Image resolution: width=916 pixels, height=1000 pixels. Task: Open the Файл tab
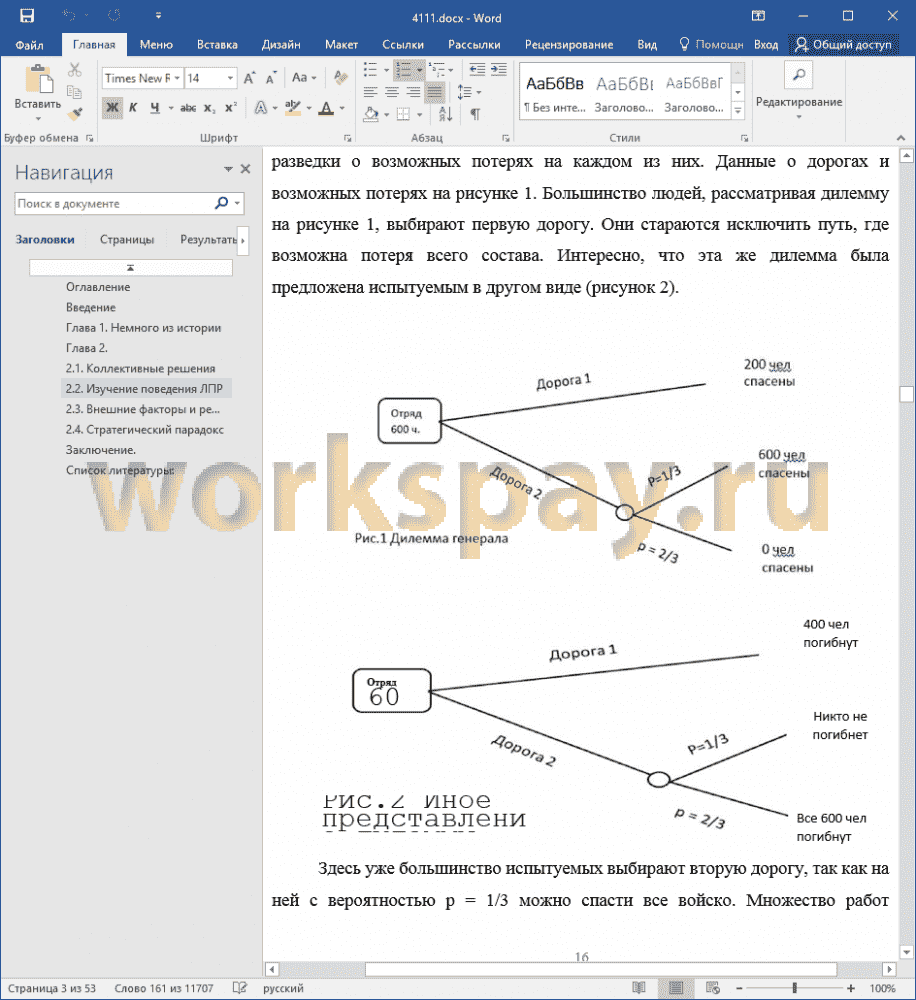29,45
